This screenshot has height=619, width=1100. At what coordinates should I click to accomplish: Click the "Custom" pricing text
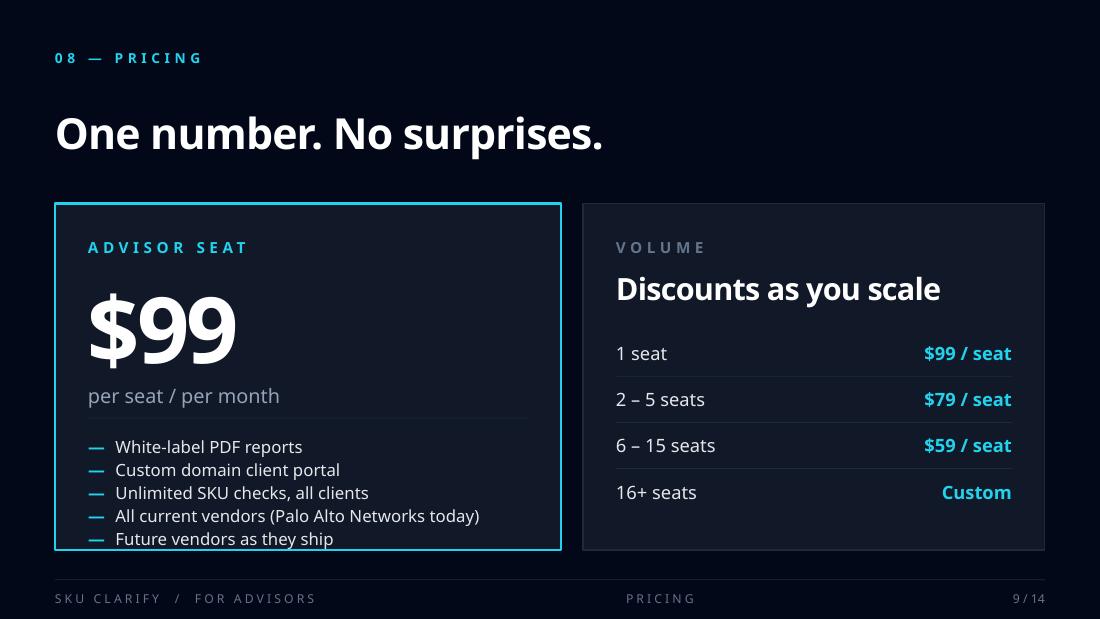976,493
